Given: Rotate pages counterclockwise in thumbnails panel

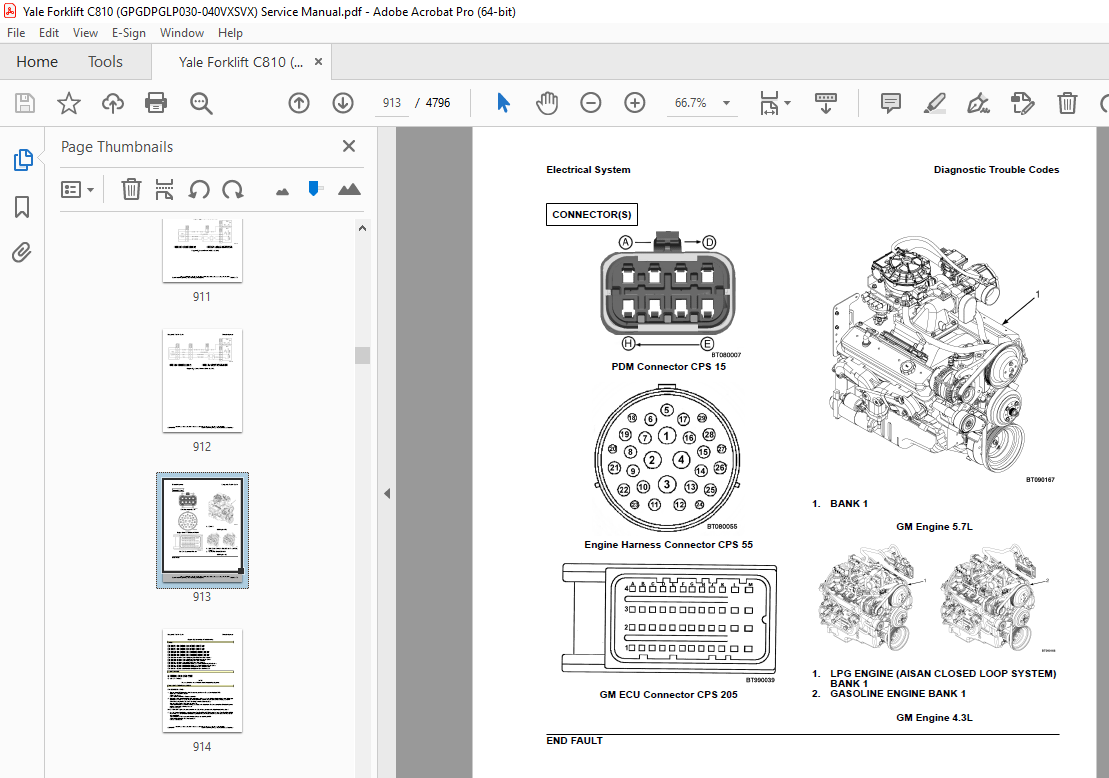Looking at the screenshot, I should [199, 190].
